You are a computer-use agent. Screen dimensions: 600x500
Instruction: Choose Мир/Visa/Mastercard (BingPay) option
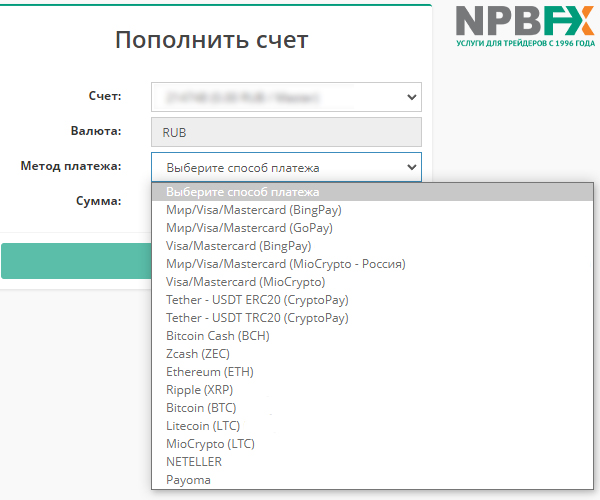click(372, 210)
